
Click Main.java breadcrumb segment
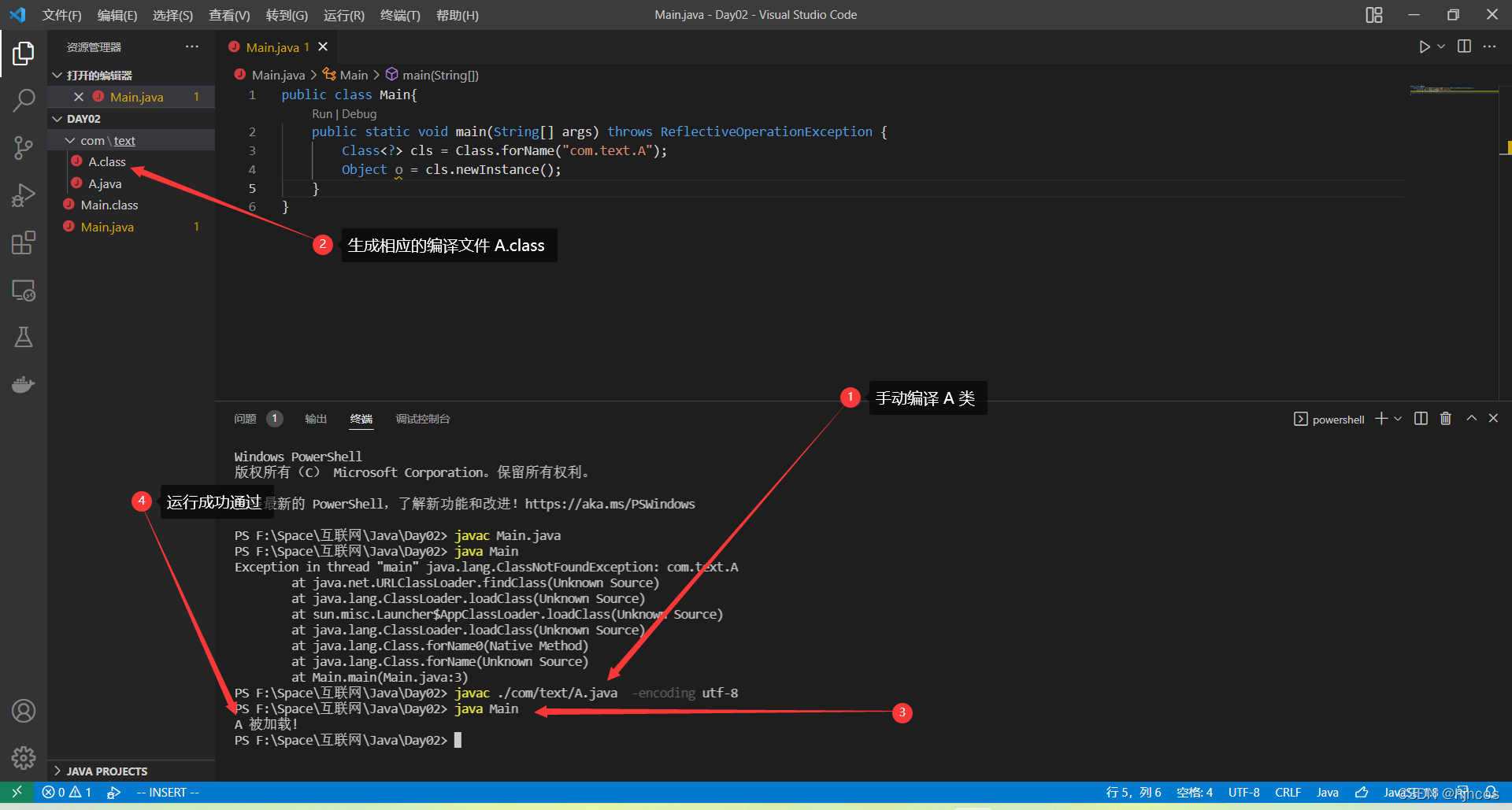point(278,75)
